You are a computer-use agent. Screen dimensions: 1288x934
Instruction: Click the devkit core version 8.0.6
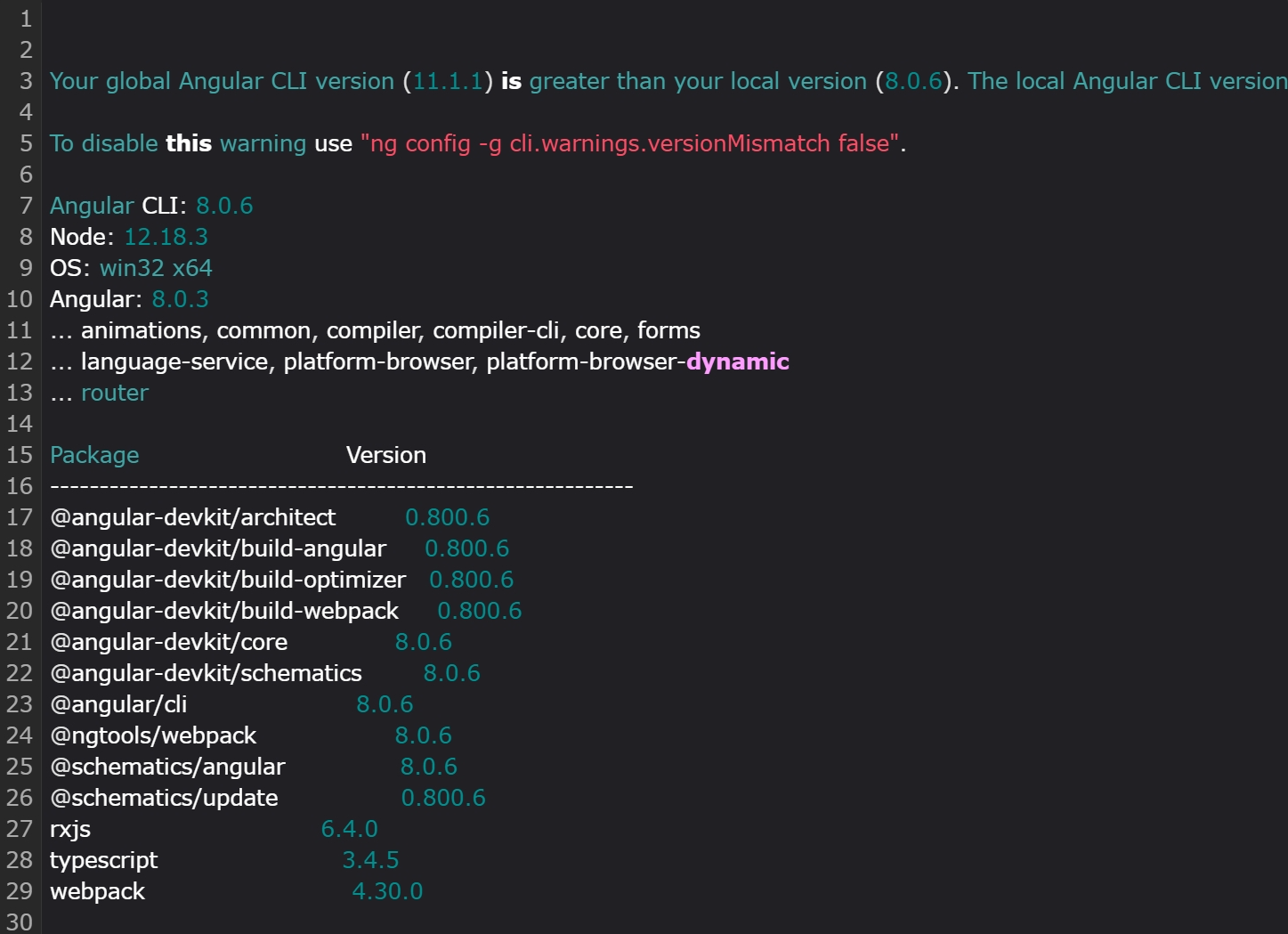point(424,642)
